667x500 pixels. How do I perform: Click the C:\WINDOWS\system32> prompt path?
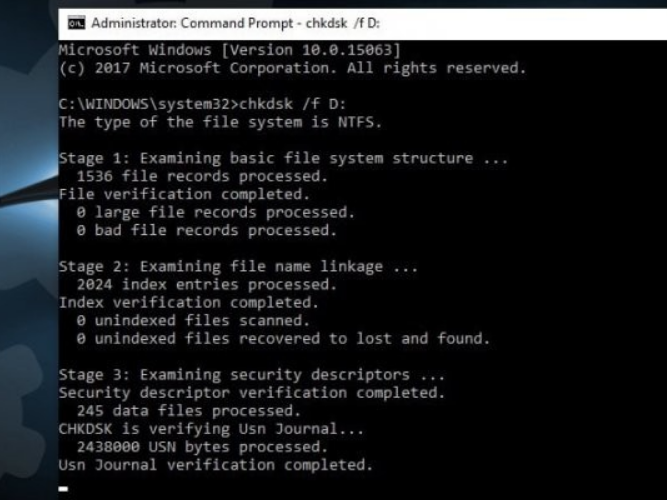[148, 104]
